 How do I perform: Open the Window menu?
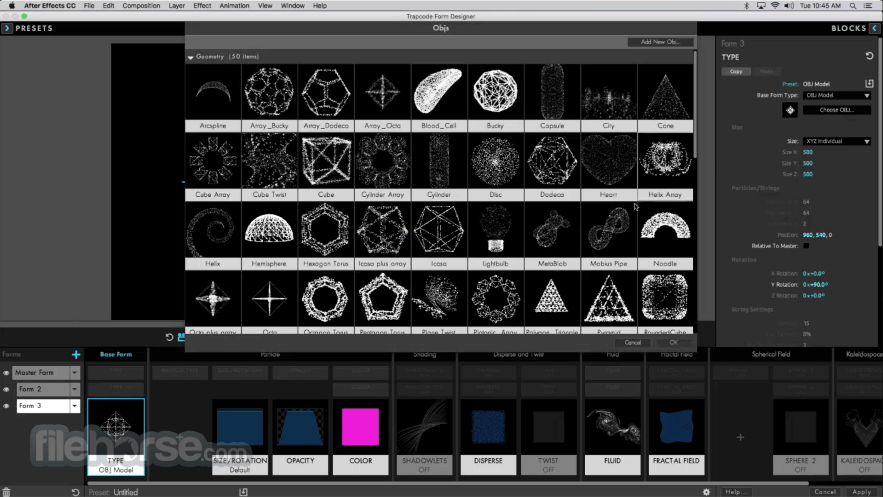pyautogui.click(x=293, y=6)
